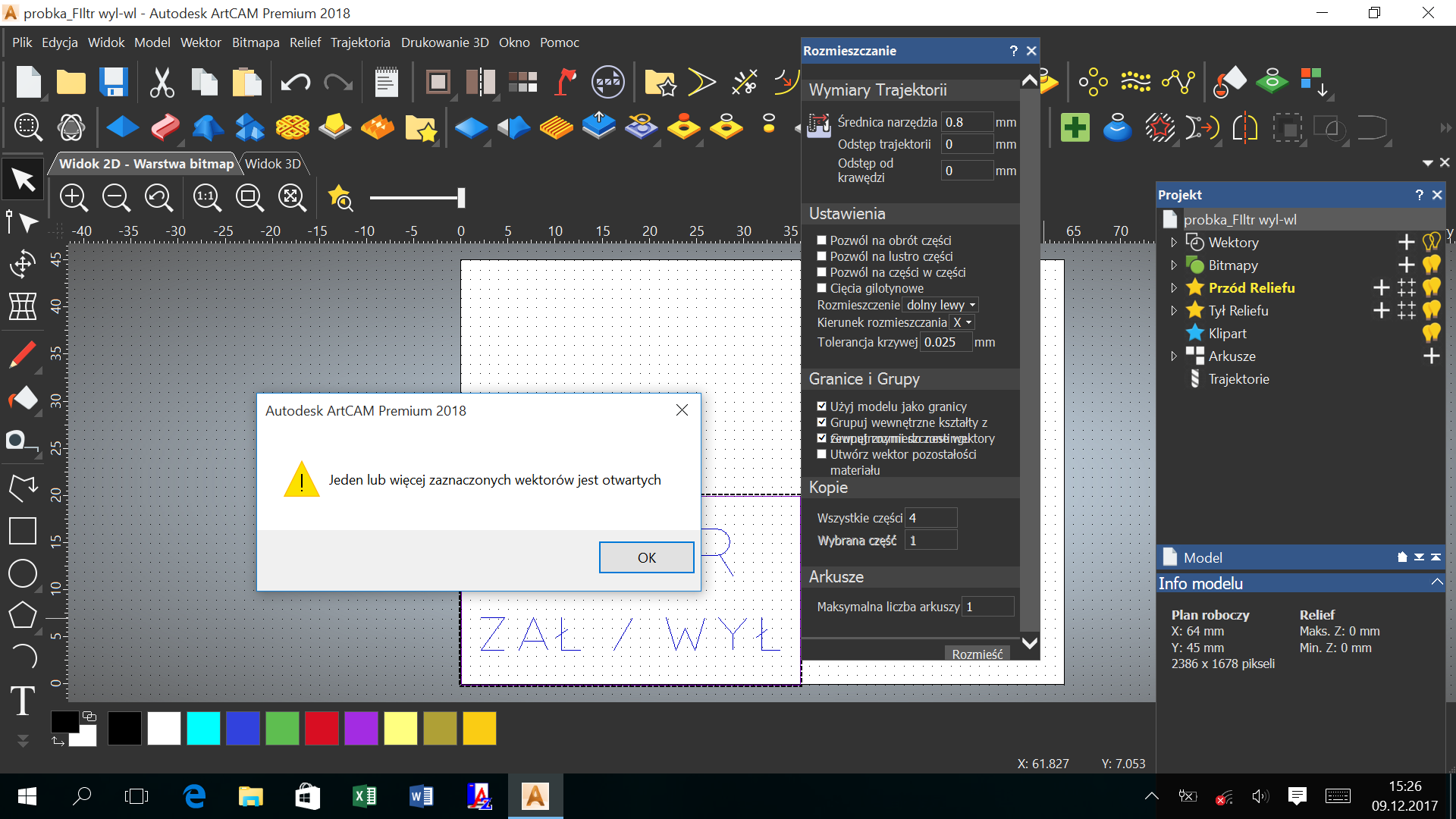The image size is (1456, 819).
Task: Select the Create Circle tool
Action: pos(23,573)
